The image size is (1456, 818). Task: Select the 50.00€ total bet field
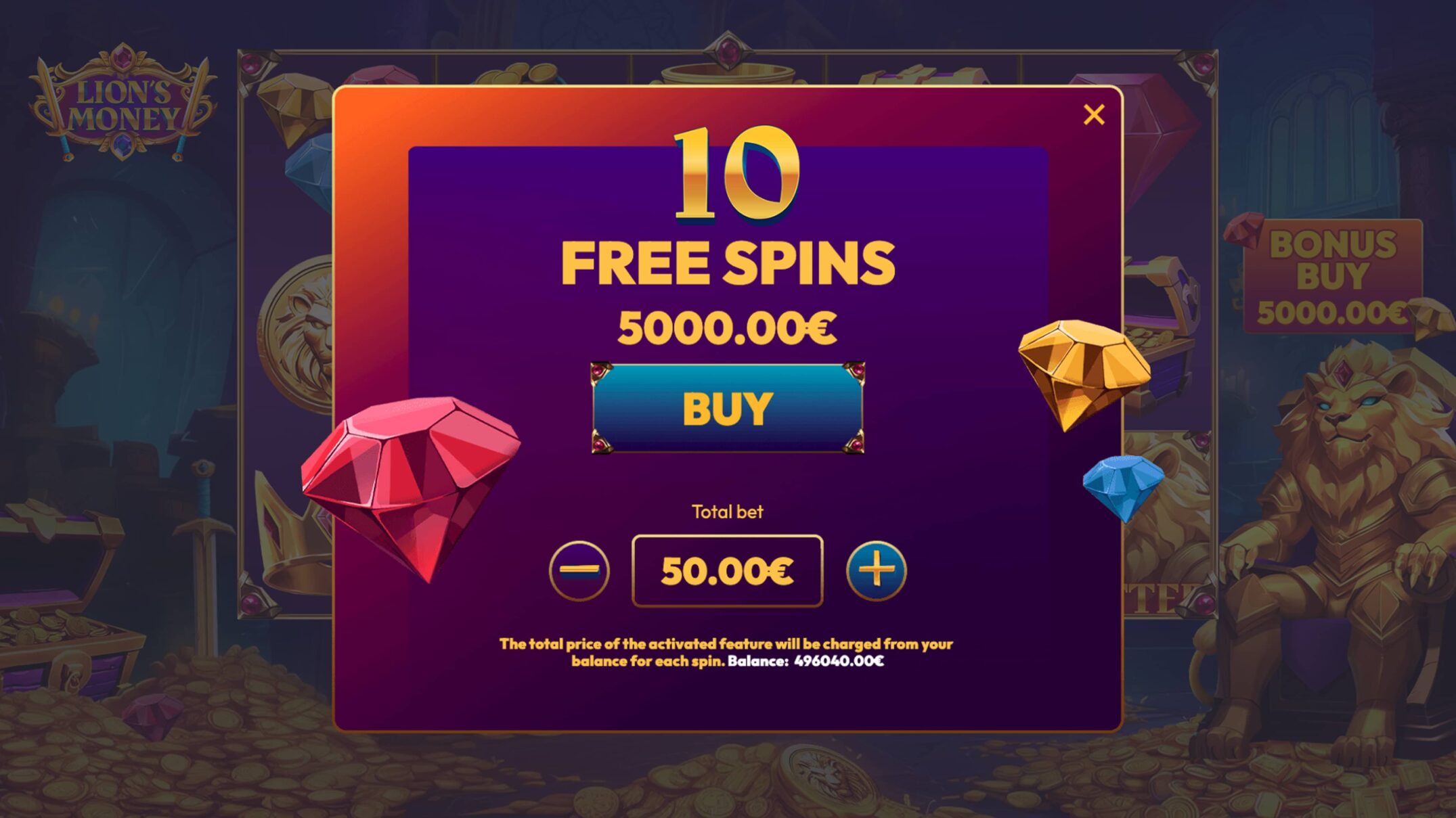tap(727, 571)
